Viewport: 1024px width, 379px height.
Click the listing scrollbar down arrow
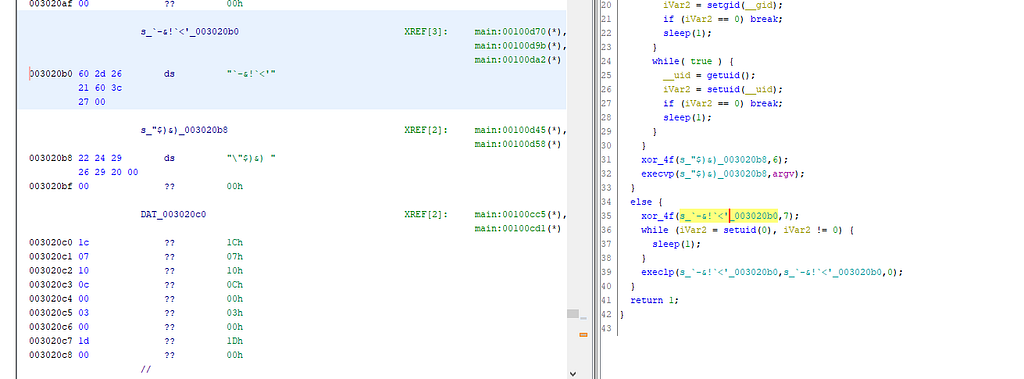573,373
